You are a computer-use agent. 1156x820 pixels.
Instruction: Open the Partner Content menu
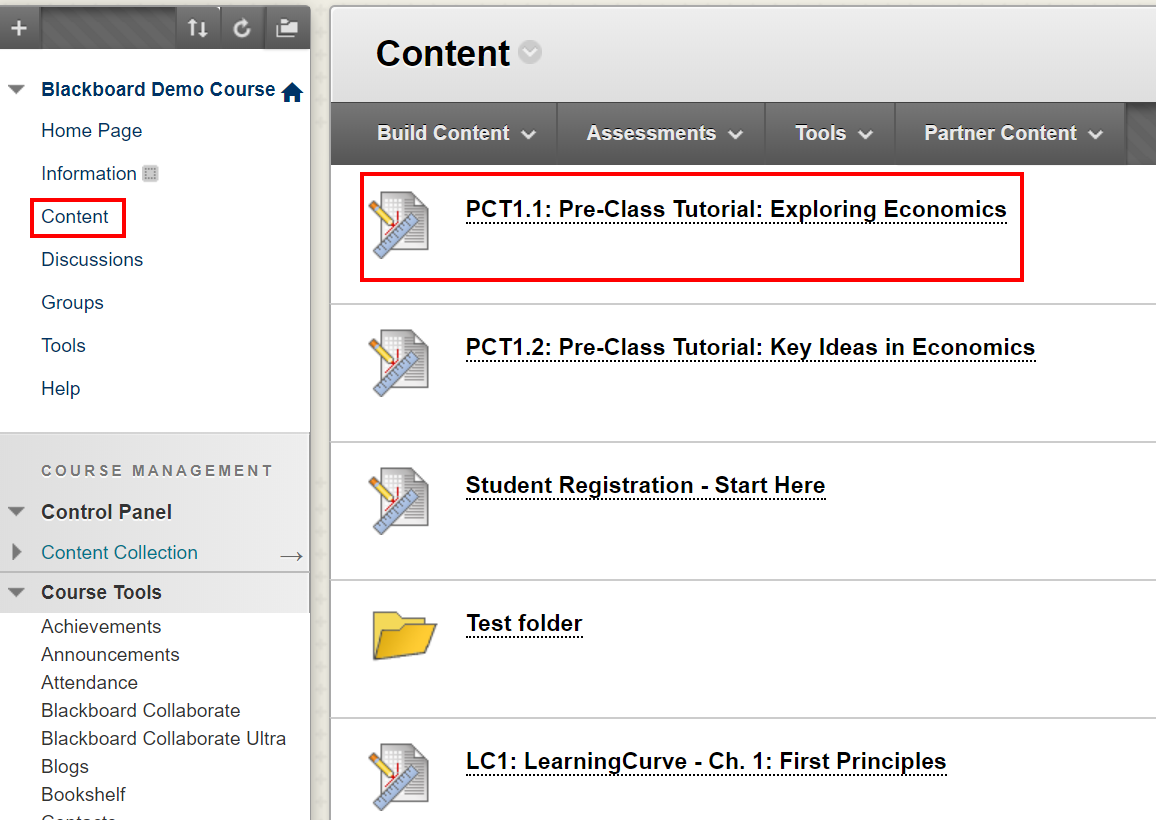pos(1008,132)
